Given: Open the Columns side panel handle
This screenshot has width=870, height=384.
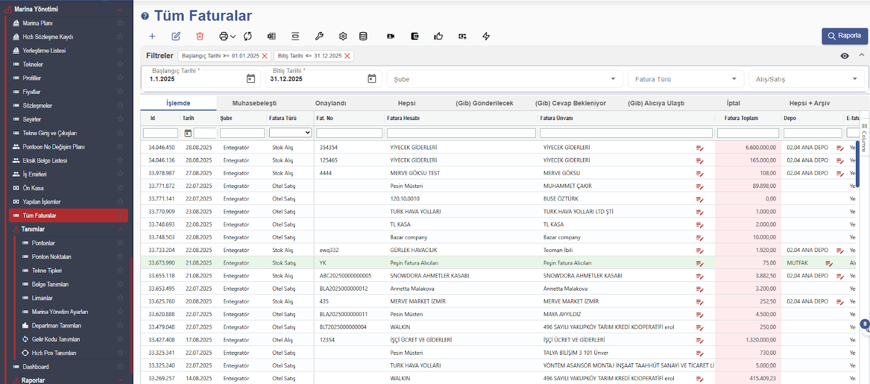Looking at the screenshot, I should [x=864, y=138].
